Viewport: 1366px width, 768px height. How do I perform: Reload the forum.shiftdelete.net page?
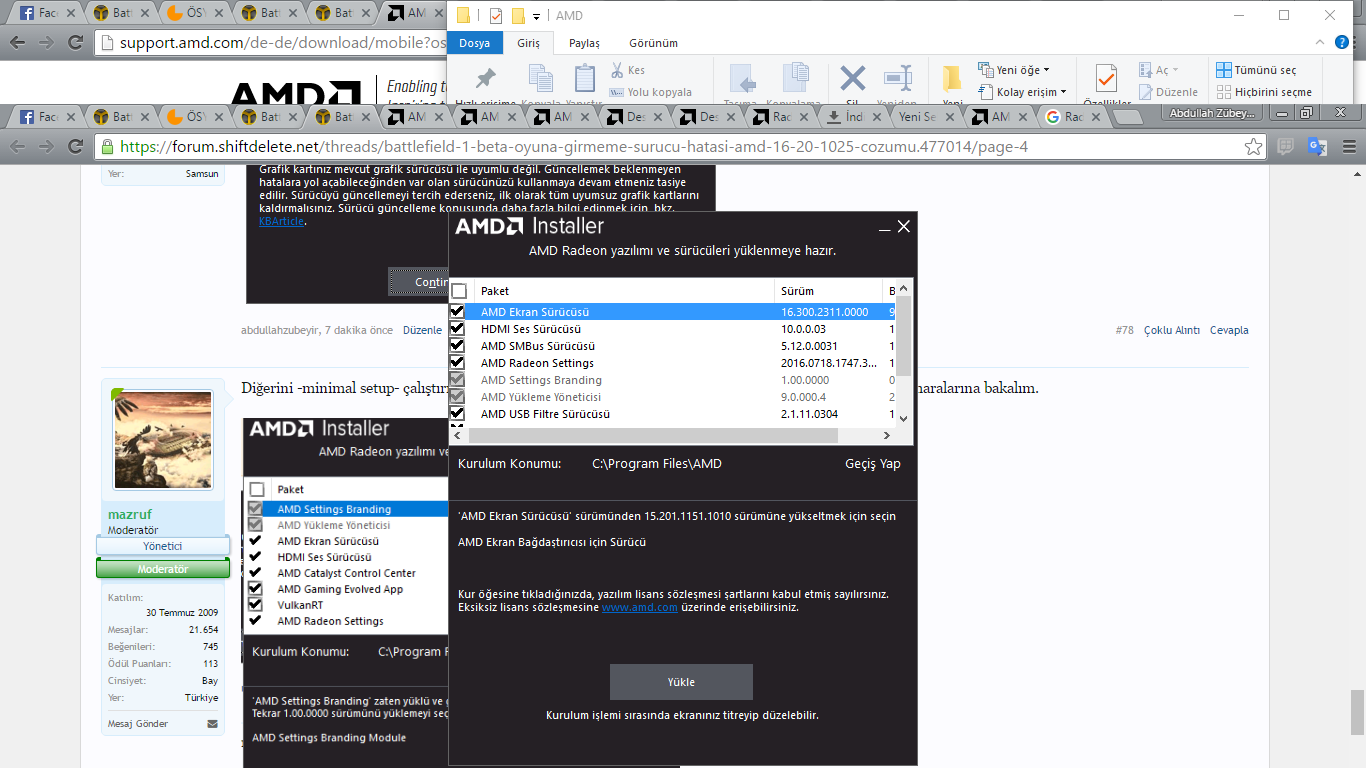click(x=75, y=147)
